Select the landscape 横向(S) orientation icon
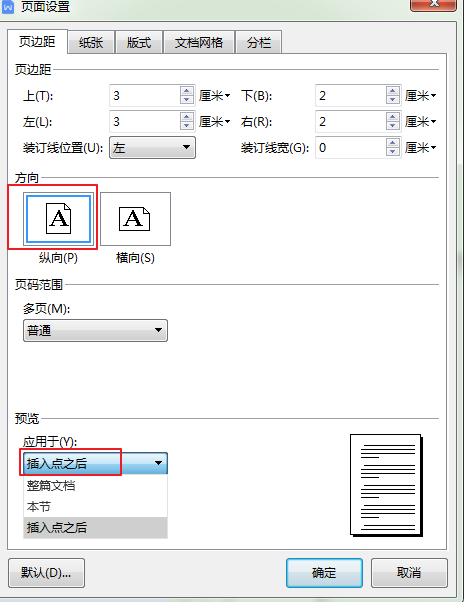This screenshot has width=464, height=602. click(x=135, y=219)
